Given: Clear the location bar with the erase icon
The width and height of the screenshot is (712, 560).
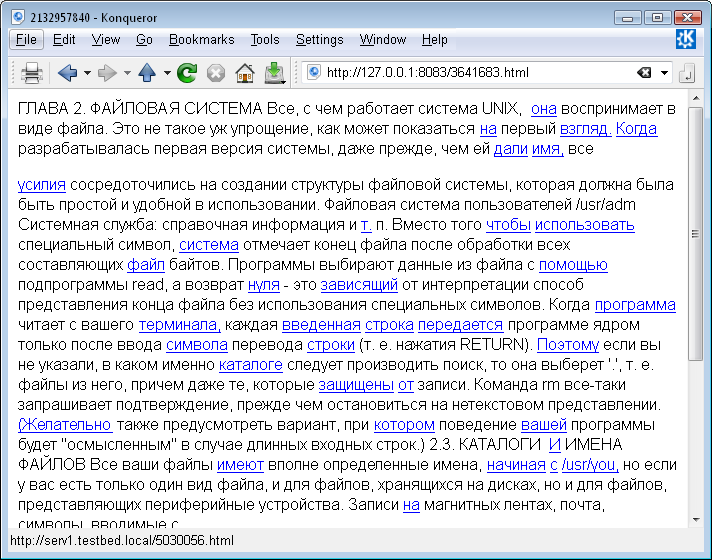Looking at the screenshot, I should pyautogui.click(x=644, y=73).
